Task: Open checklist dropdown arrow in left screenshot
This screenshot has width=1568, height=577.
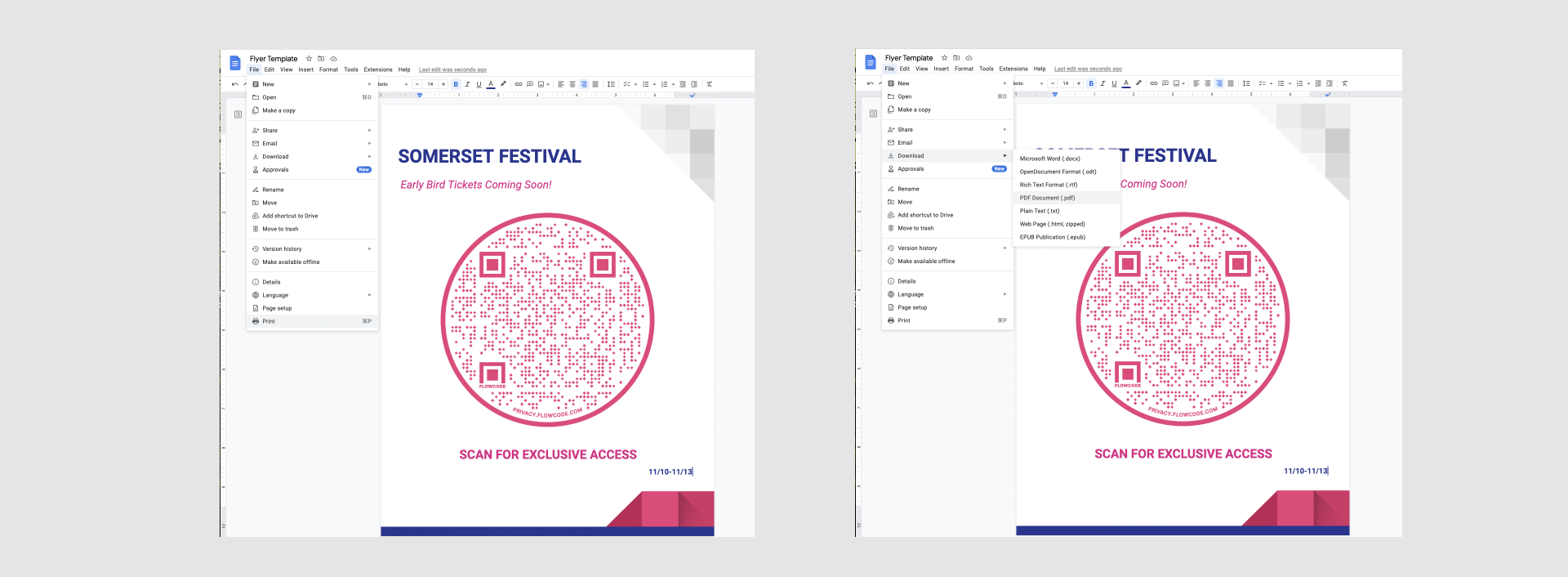Action: (x=636, y=84)
